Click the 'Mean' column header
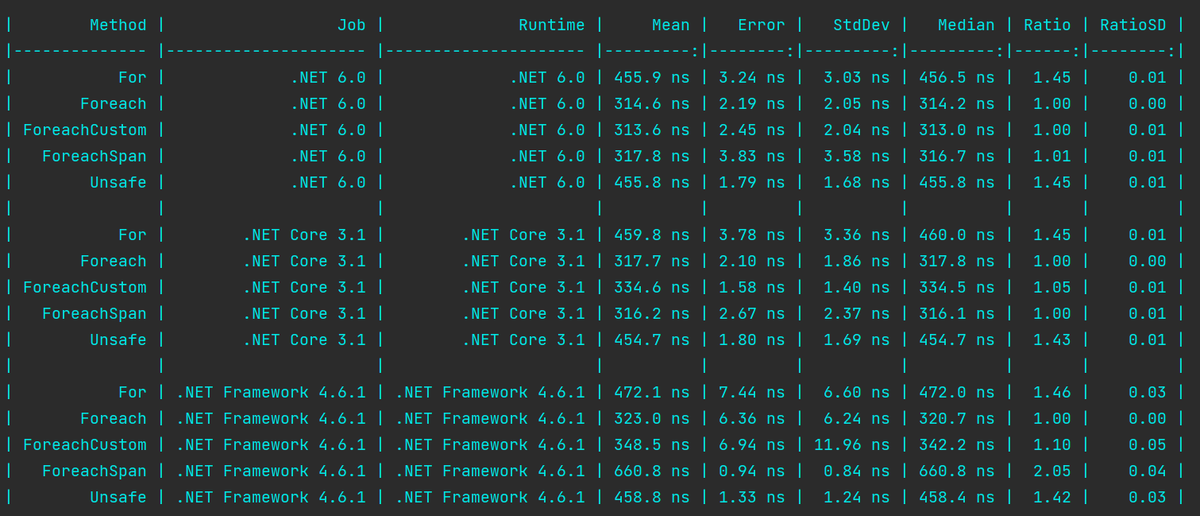1200x516 pixels. click(670, 25)
